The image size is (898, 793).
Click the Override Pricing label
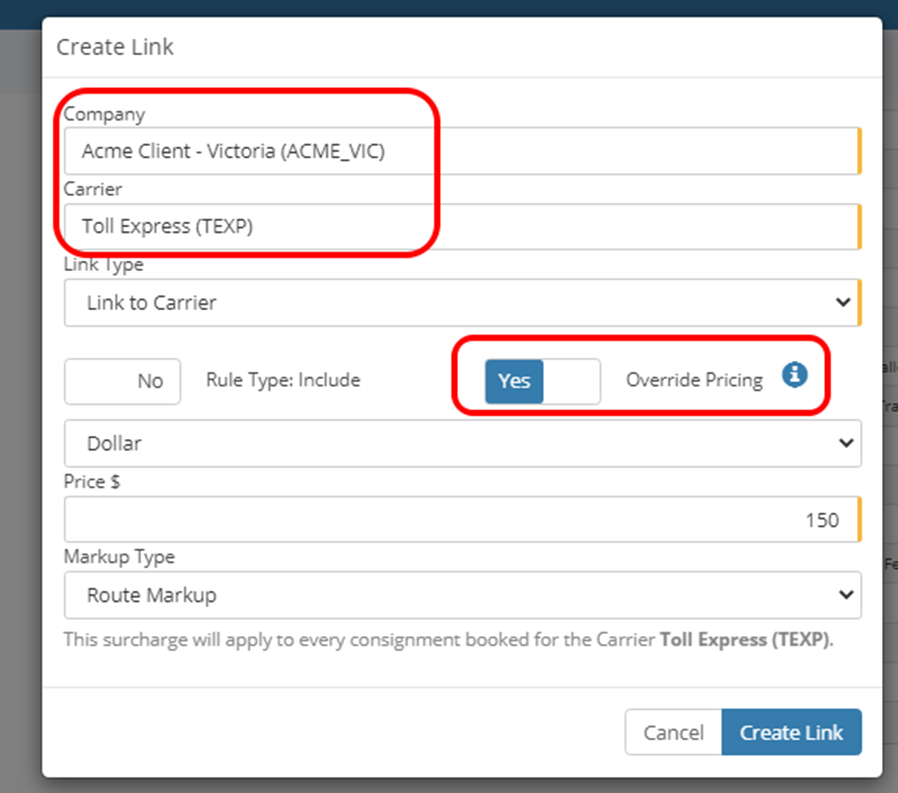(x=694, y=380)
